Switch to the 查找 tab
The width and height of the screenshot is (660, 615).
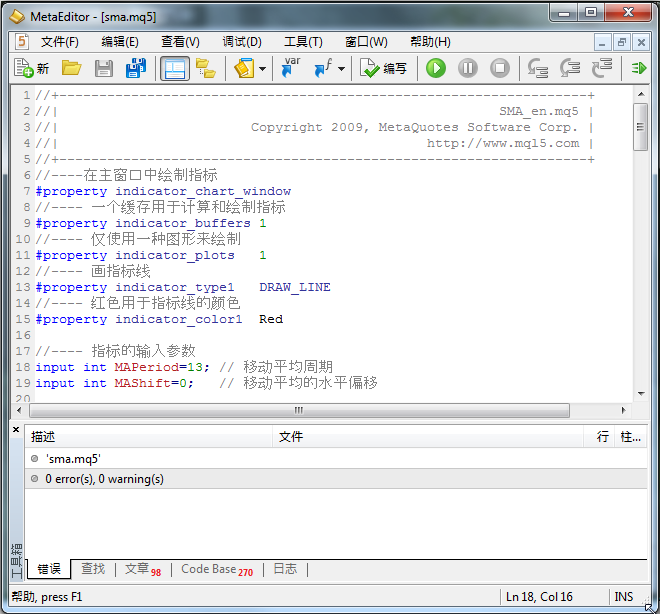93,569
